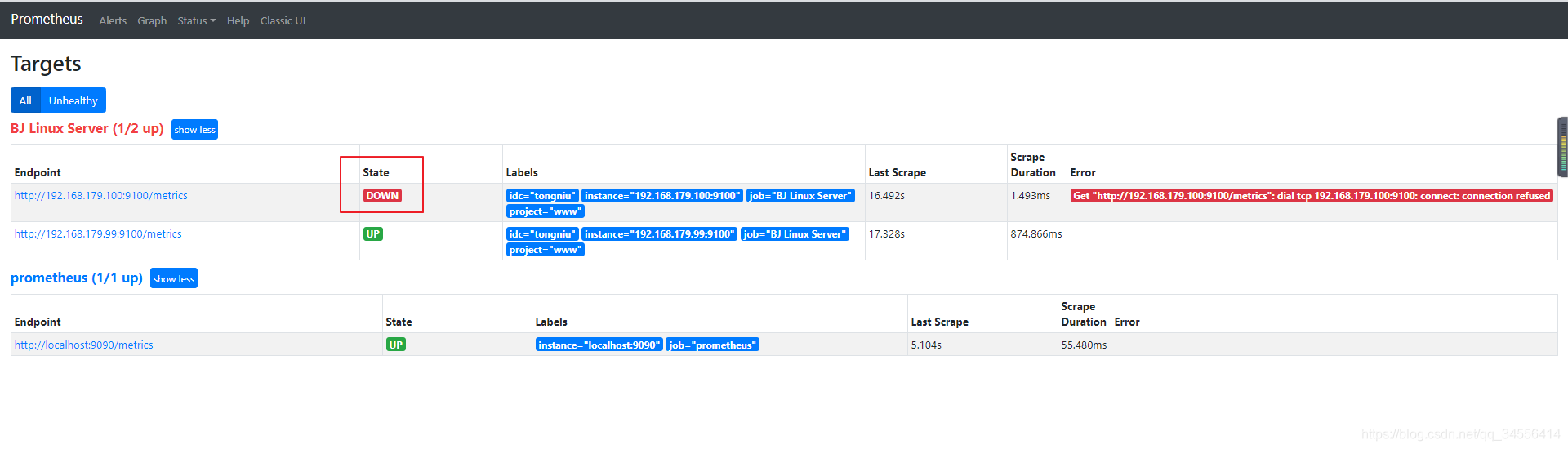The width and height of the screenshot is (1568, 449).
Task: Click the floating widget at right edge
Action: click(1562, 147)
